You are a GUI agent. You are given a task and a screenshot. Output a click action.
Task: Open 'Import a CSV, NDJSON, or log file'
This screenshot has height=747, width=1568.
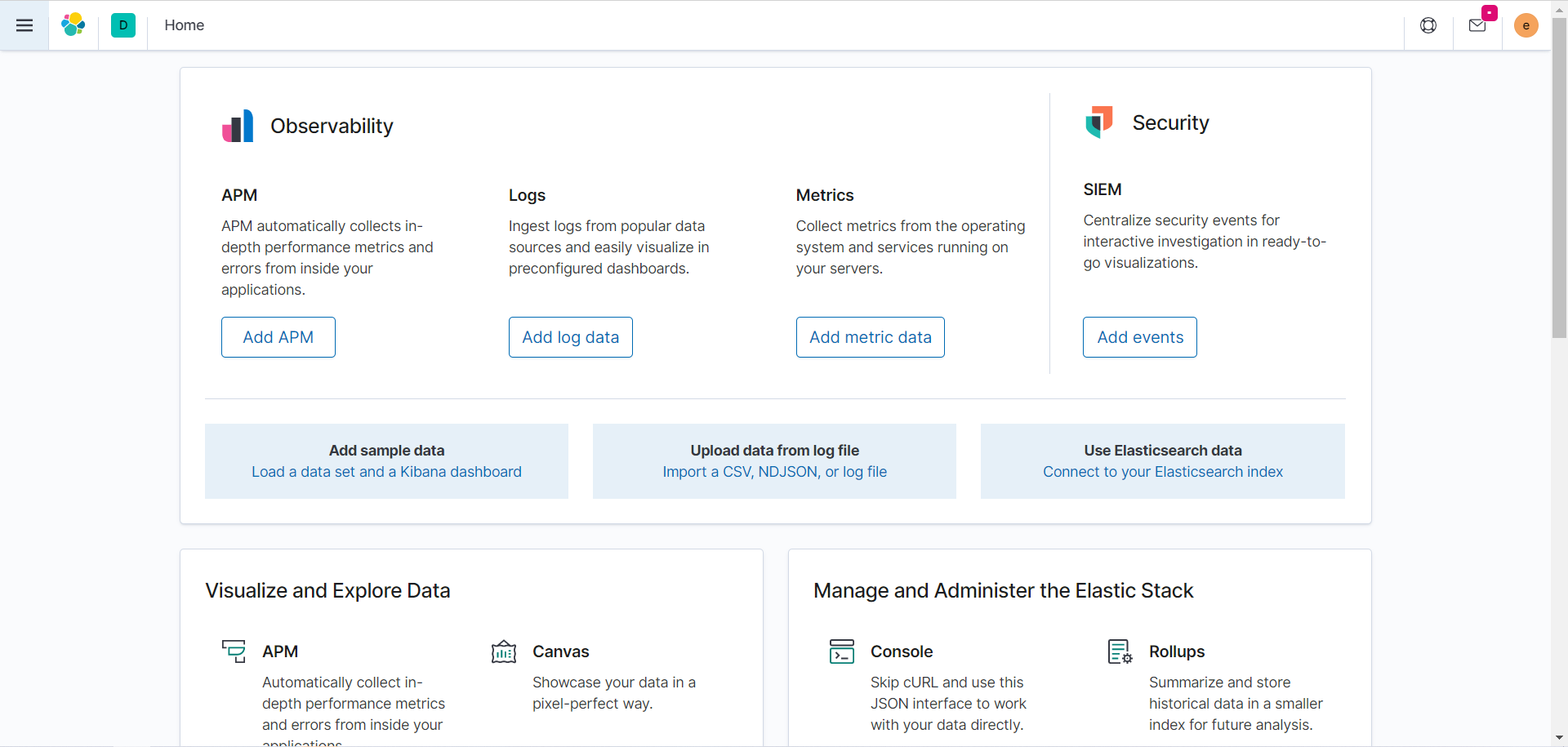(775, 472)
